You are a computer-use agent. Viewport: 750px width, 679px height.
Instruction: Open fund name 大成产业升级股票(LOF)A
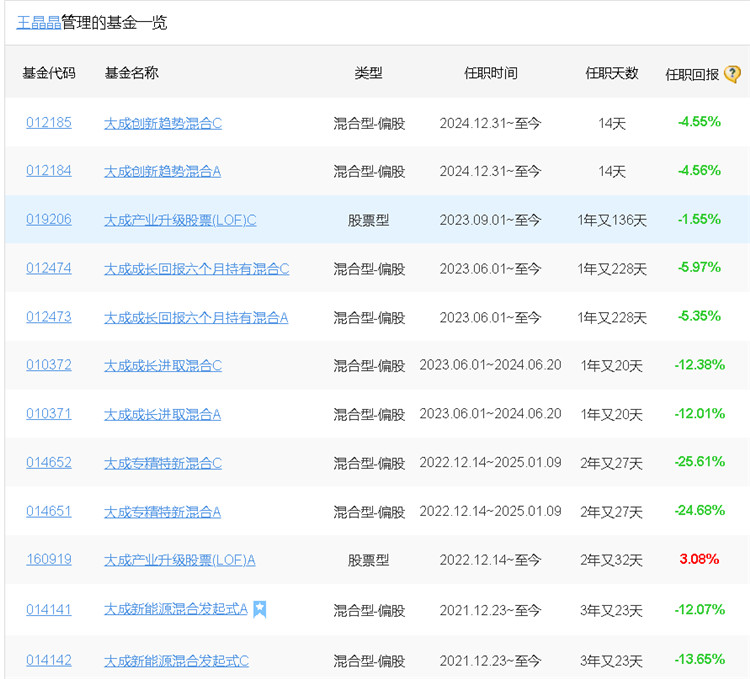tap(180, 560)
